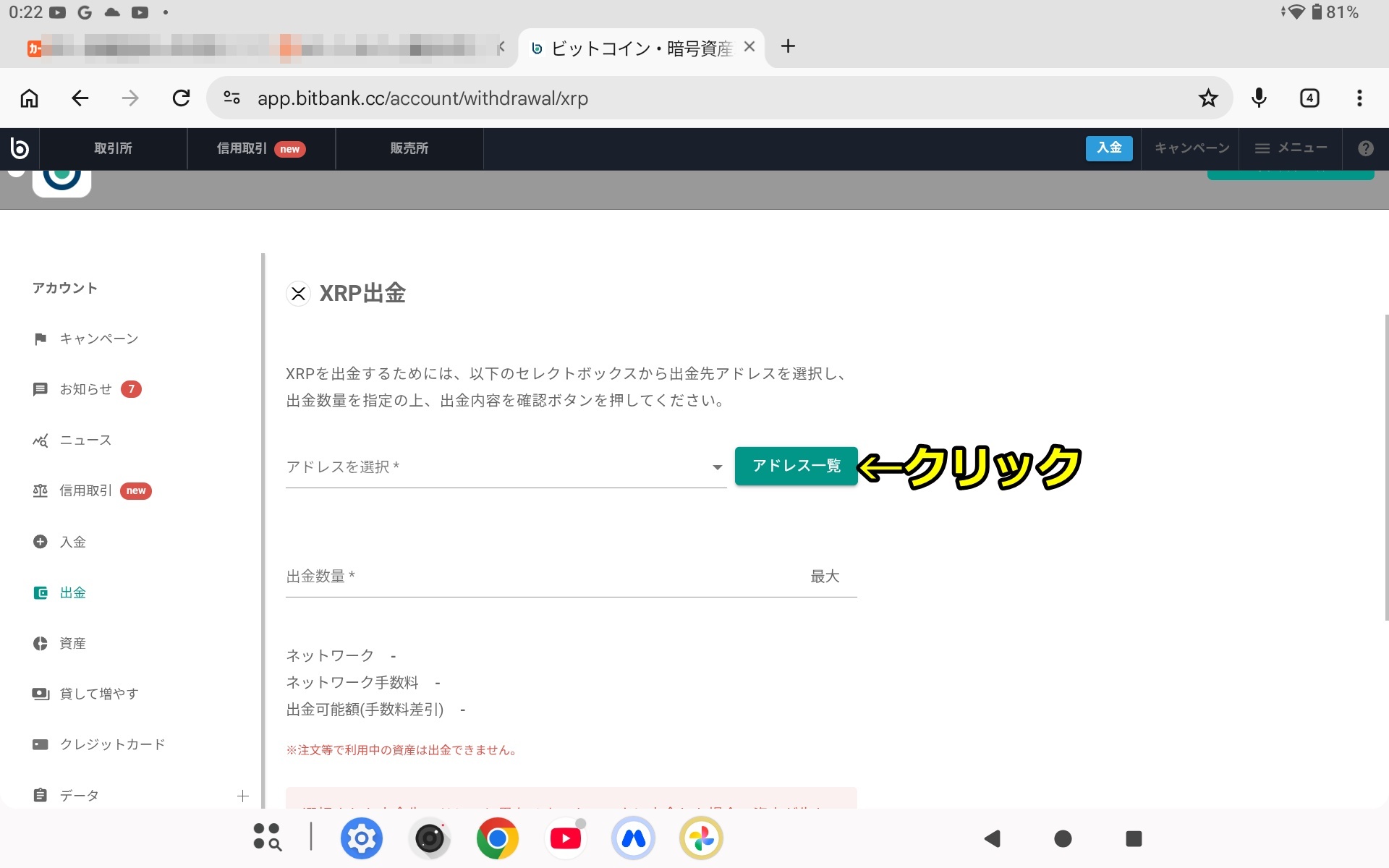Click the blue 入金 button in header
Image resolution: width=1389 pixels, height=868 pixels.
(1109, 148)
